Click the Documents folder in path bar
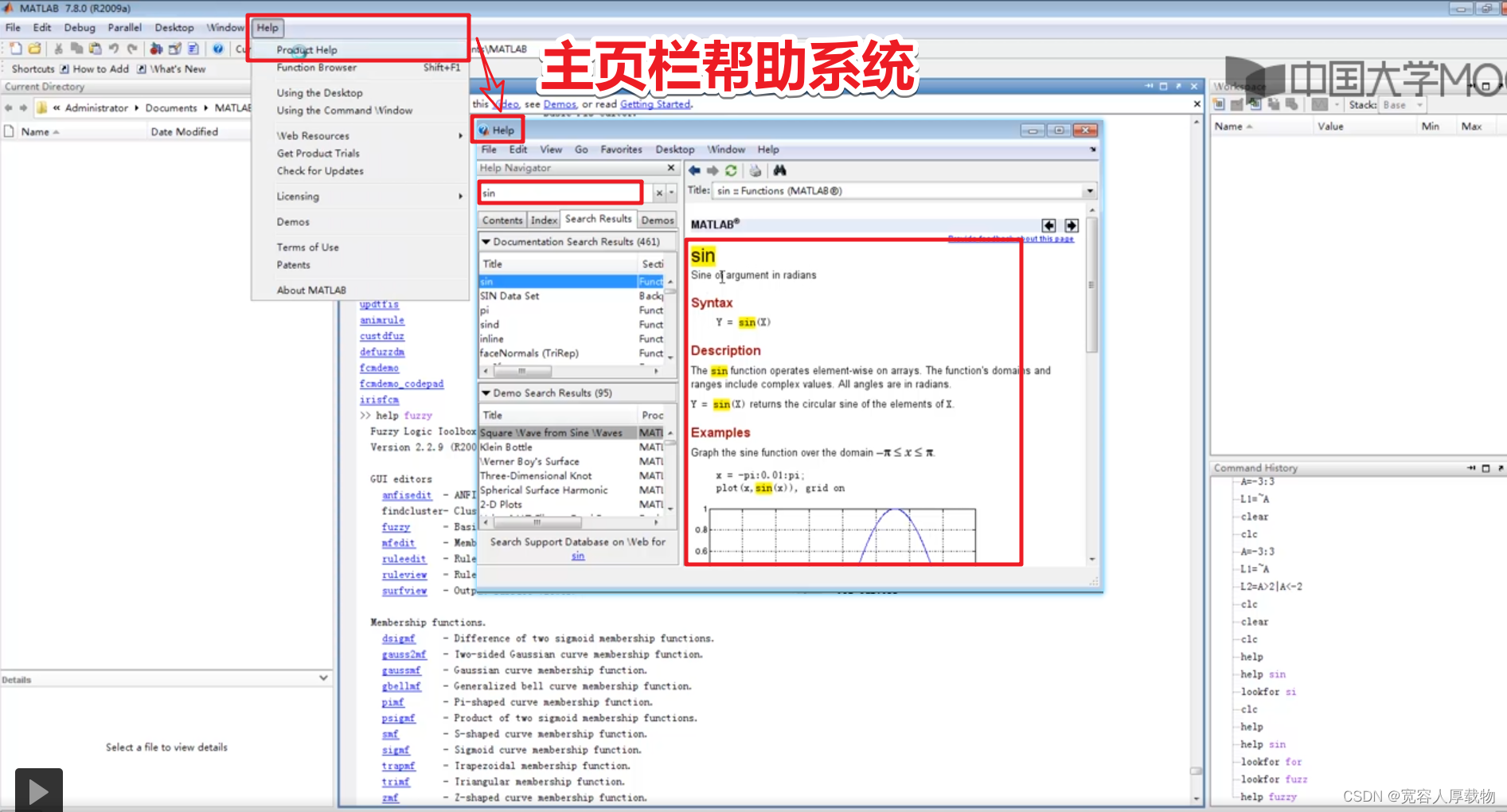The width and height of the screenshot is (1507, 812). pyautogui.click(x=171, y=107)
